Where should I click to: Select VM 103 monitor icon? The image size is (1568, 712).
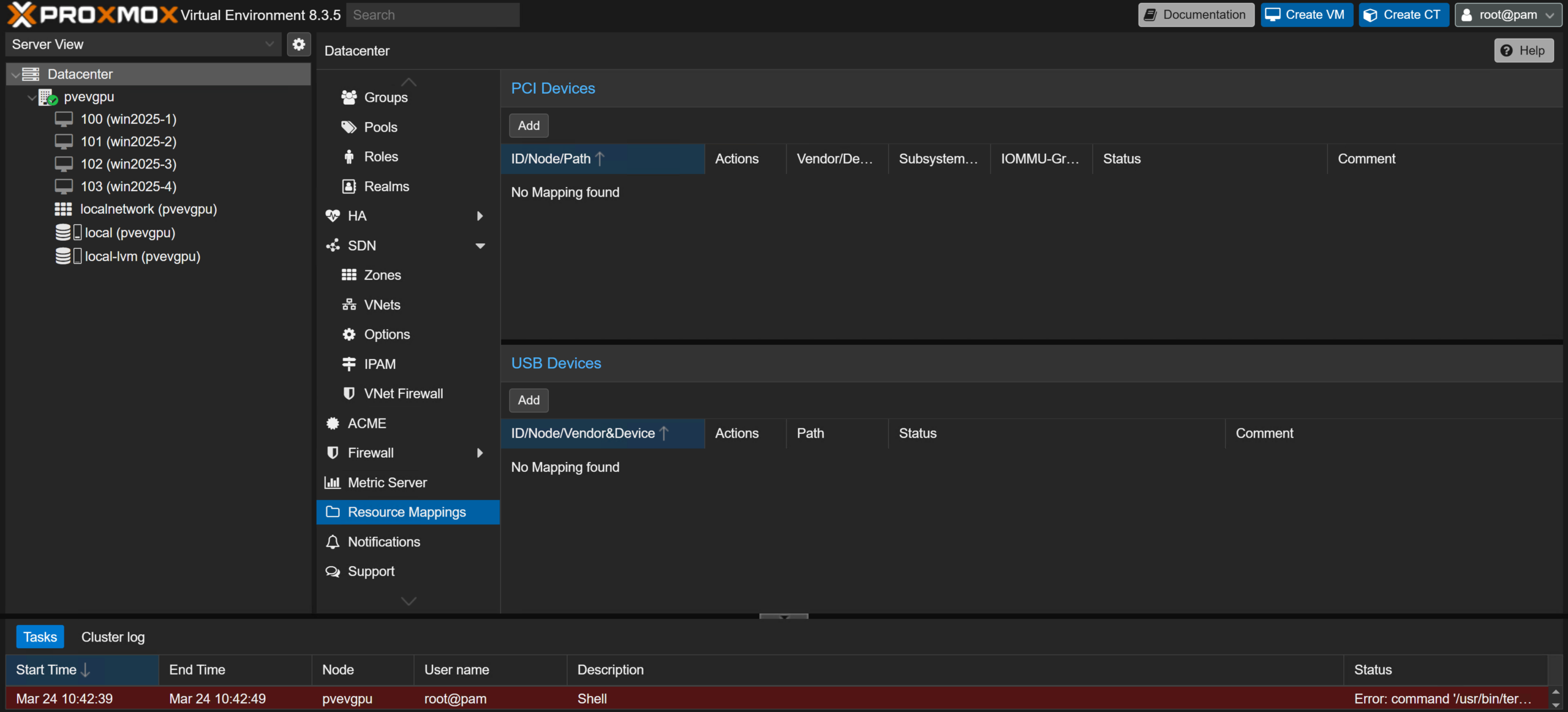(64, 186)
